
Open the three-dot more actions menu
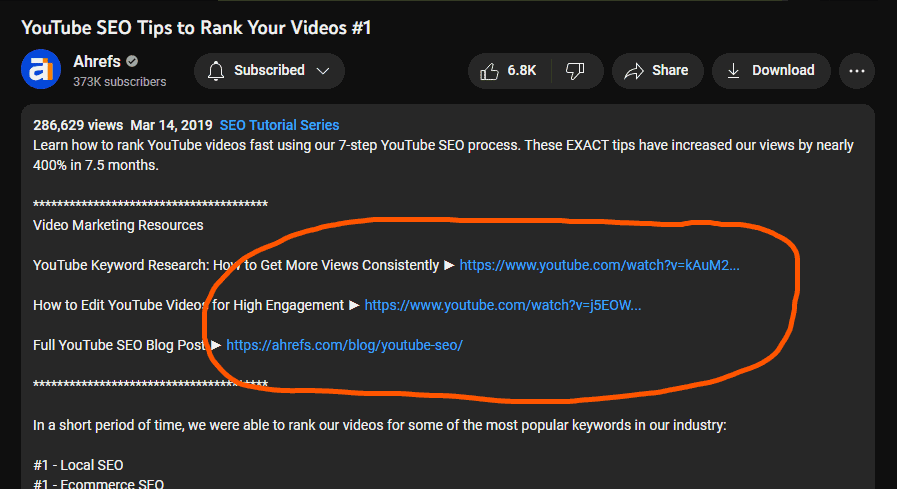coord(857,71)
